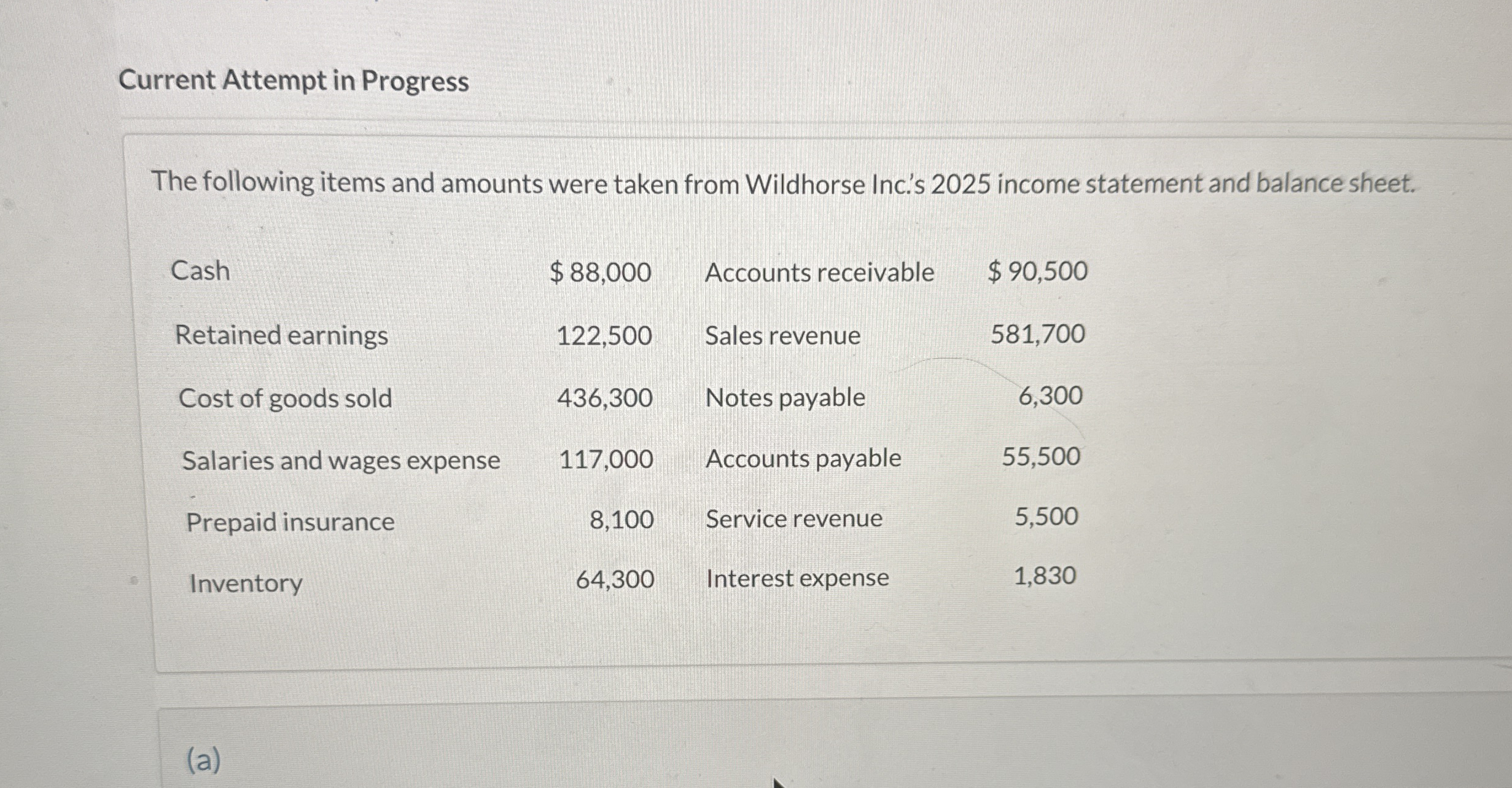Click the Accounts payable label
This screenshot has height=788, width=1512.
pos(803,459)
